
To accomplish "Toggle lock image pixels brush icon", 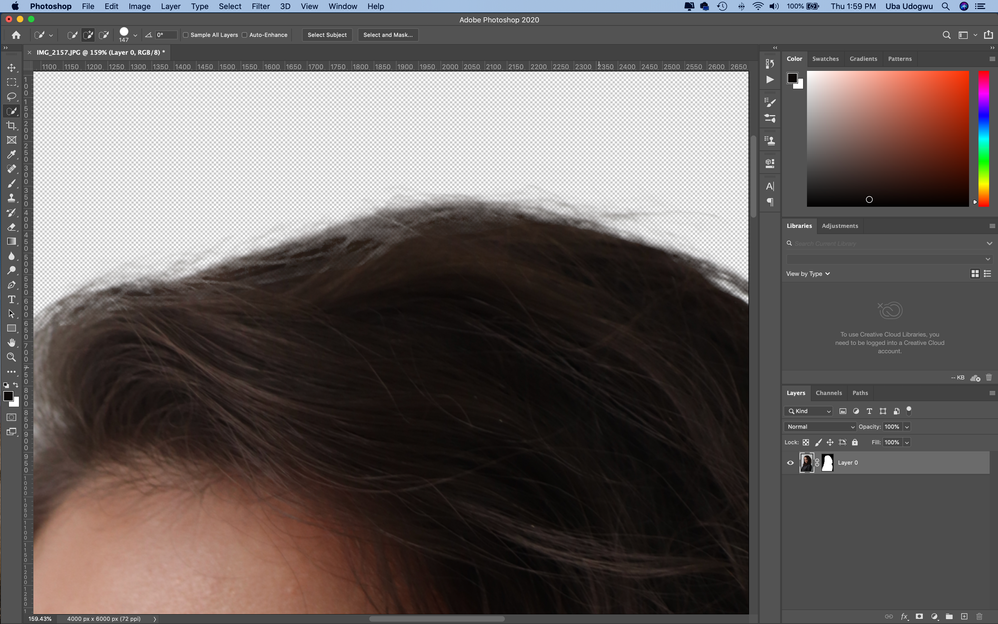I will (818, 443).
